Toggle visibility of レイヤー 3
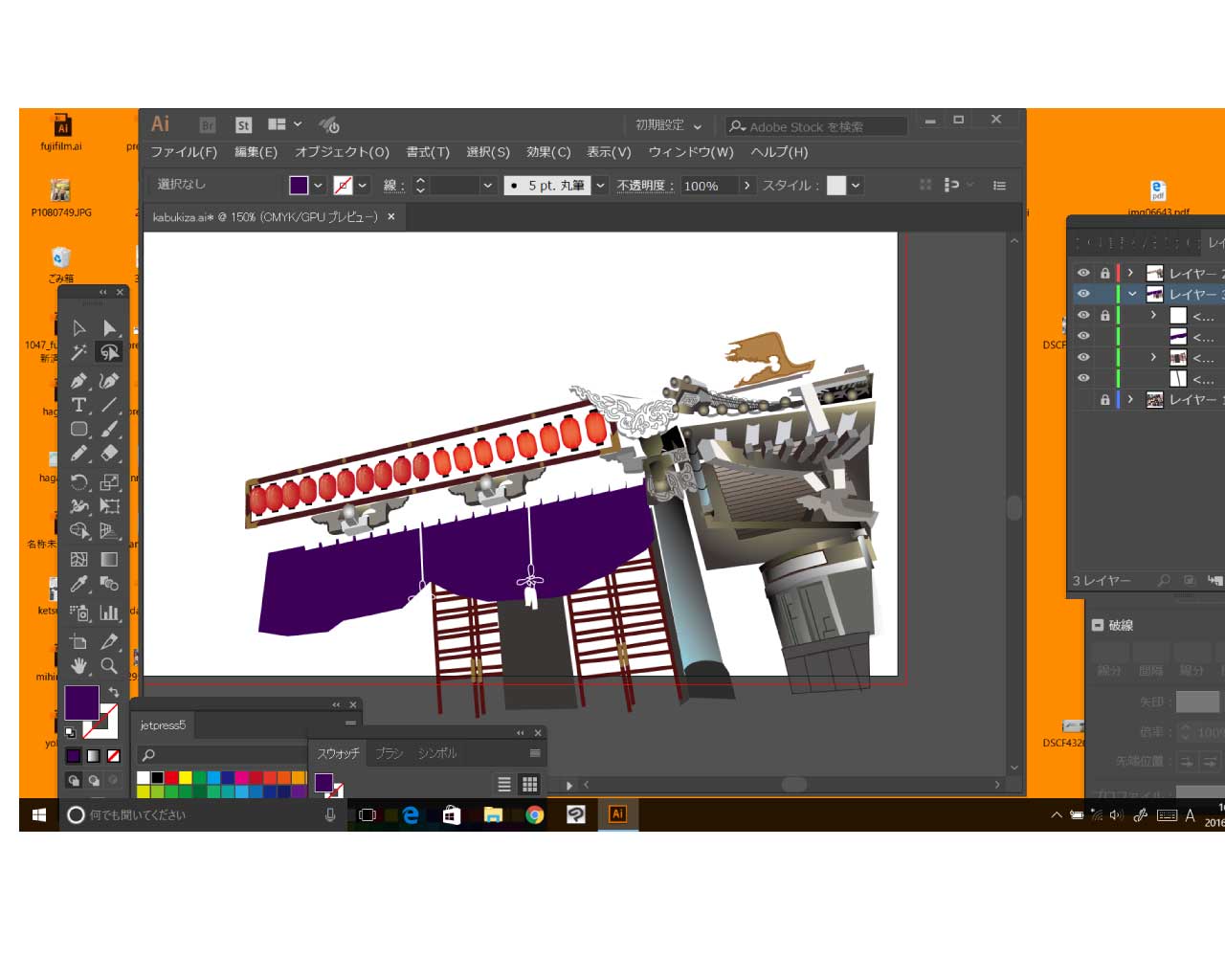1225x980 pixels. click(1083, 294)
